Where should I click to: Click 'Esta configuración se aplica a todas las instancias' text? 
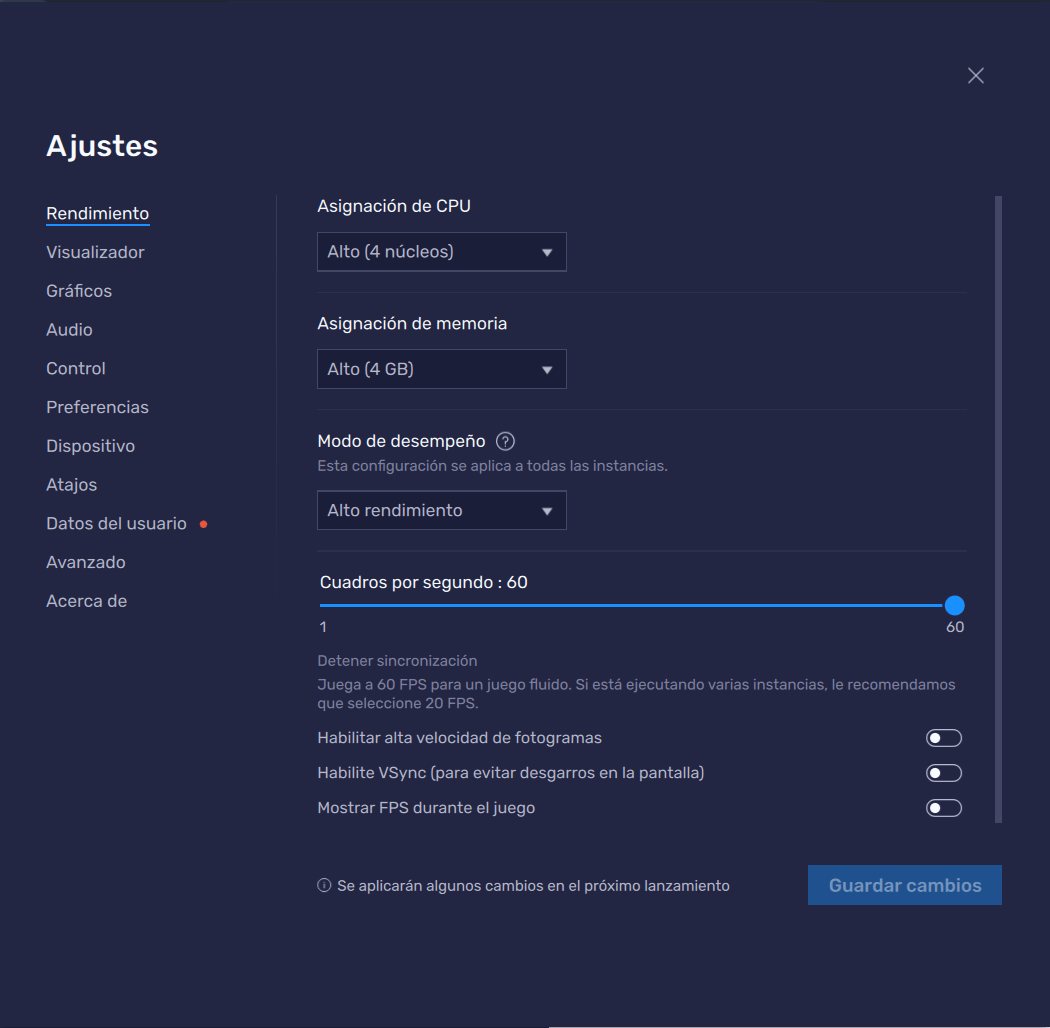492,466
